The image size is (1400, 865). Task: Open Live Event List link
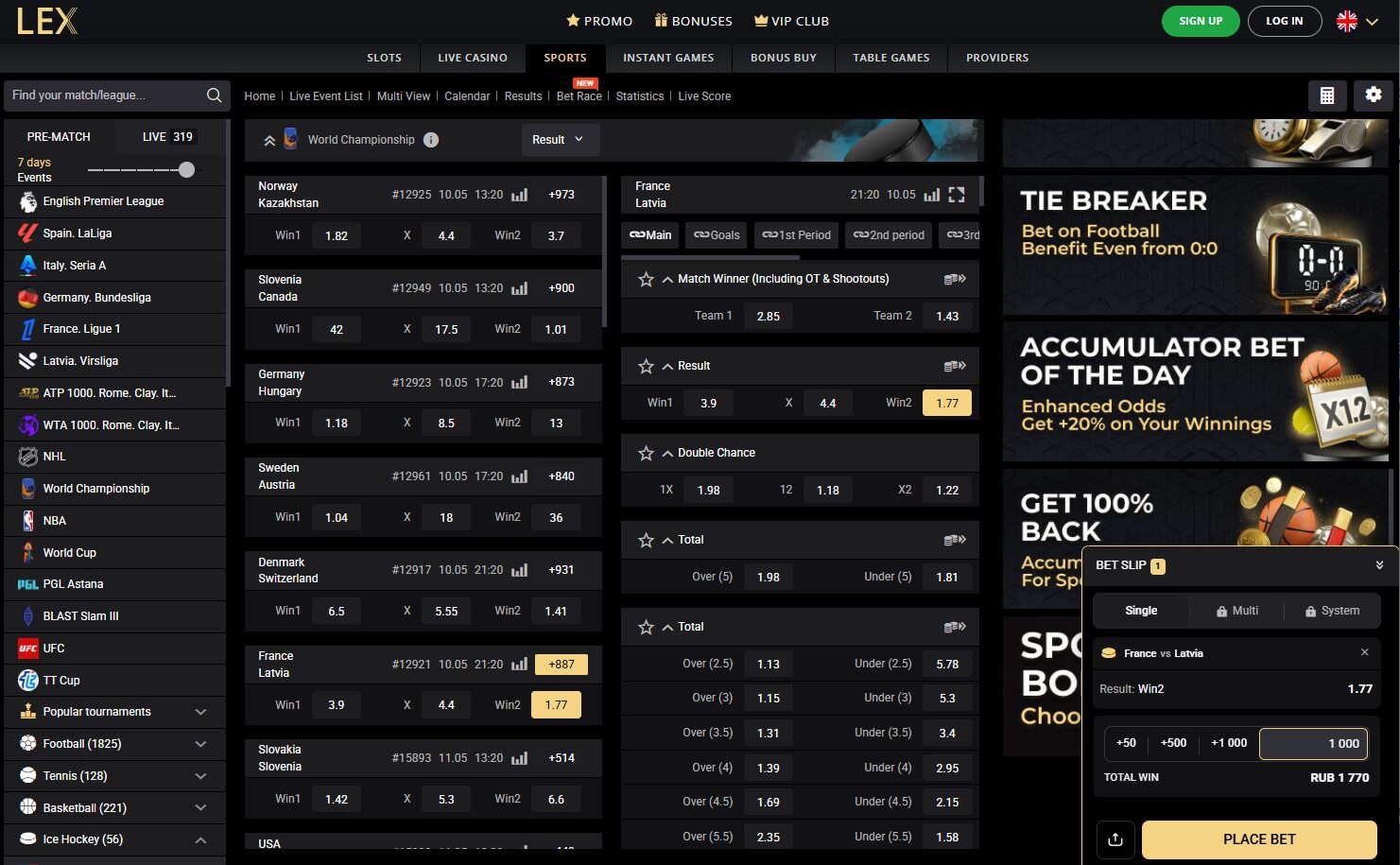326,96
